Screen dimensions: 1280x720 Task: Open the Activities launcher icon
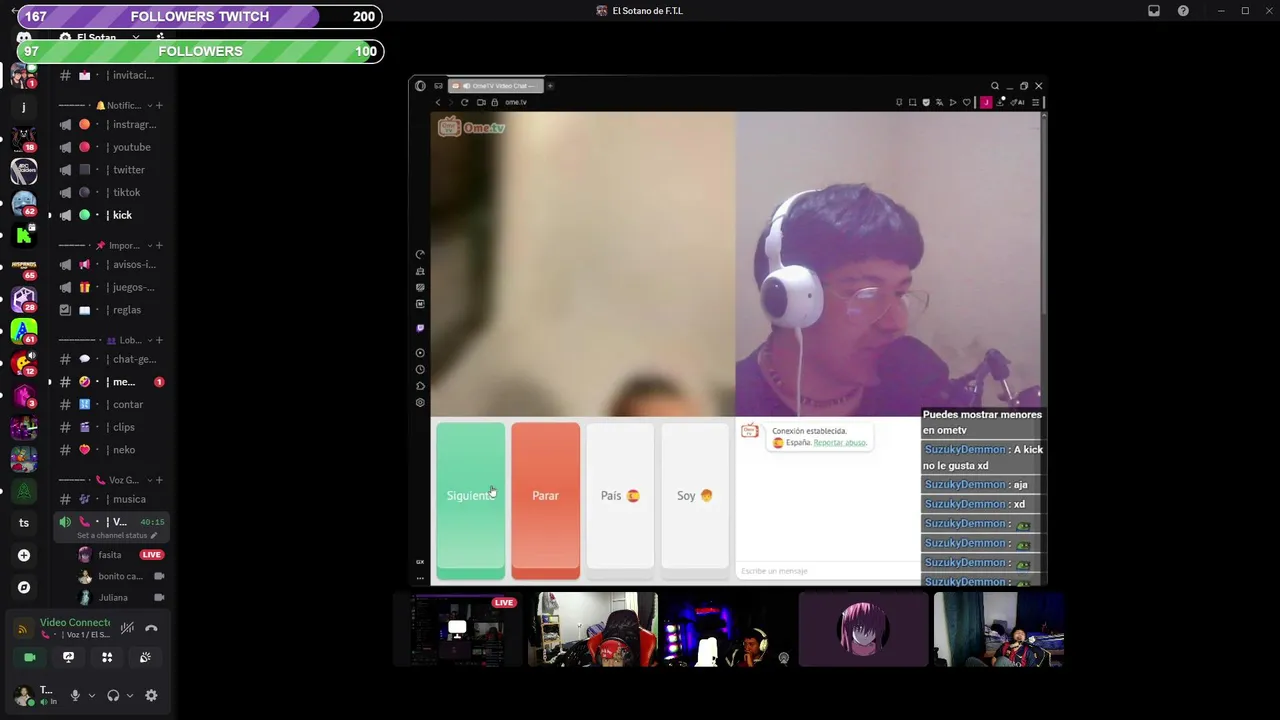pos(107,657)
